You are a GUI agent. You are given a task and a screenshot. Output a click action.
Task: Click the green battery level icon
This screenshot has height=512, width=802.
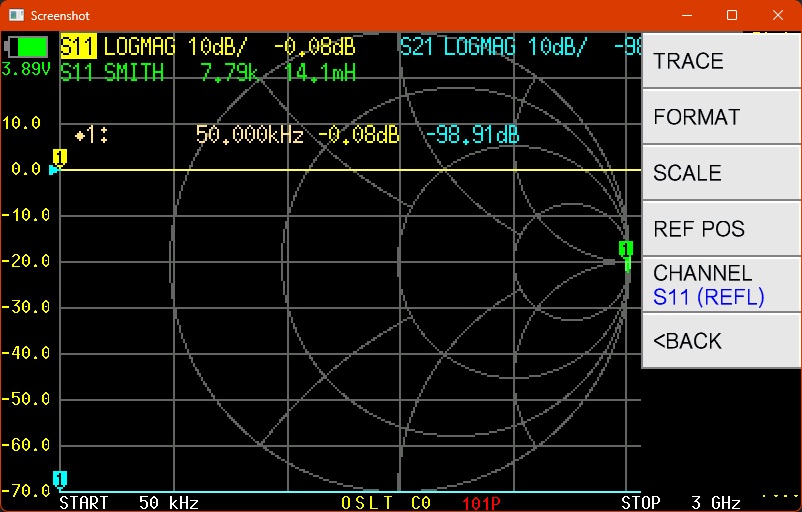click(x=27, y=47)
